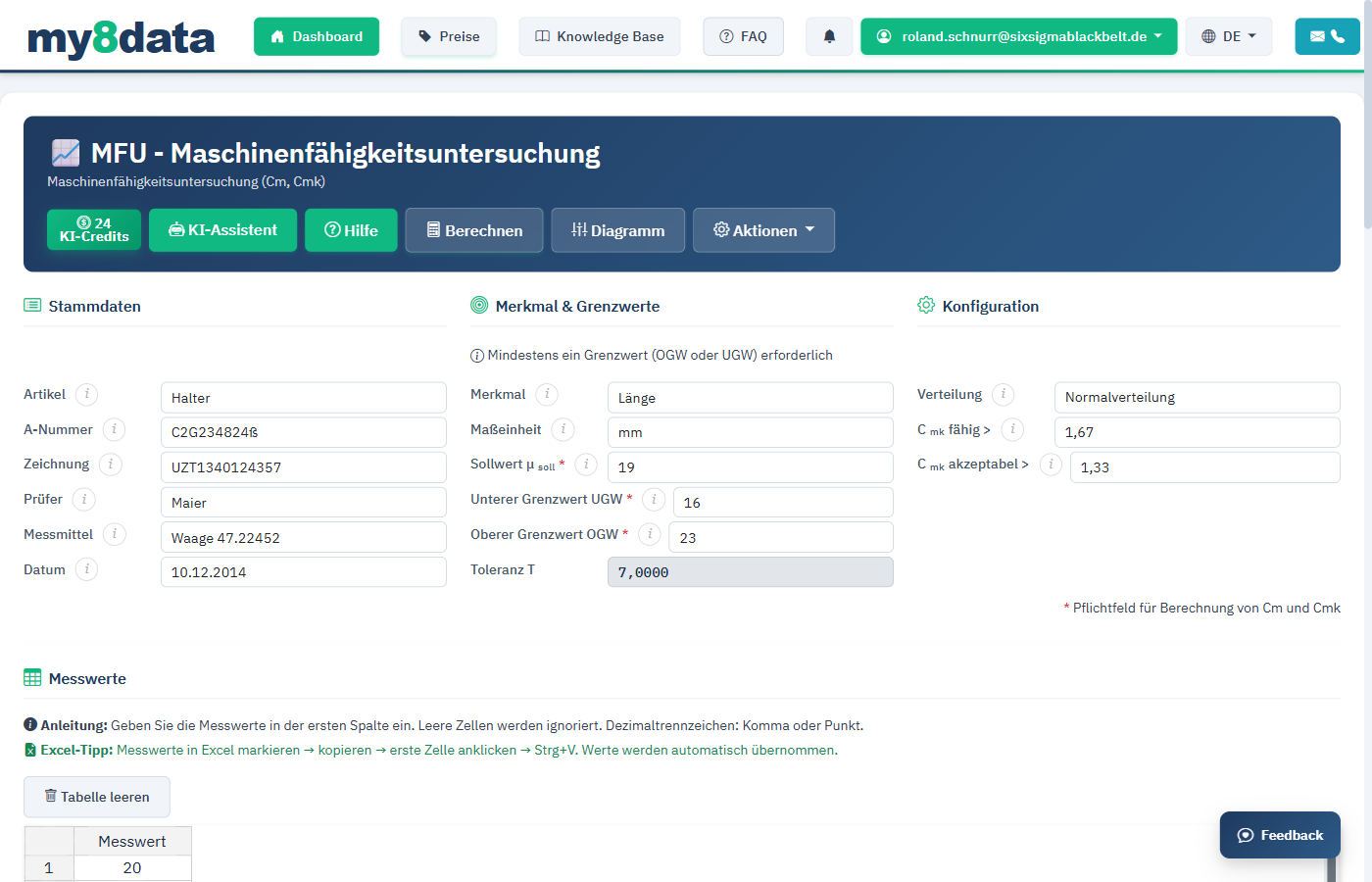This screenshot has width=1372, height=882.
Task: Show info icon for Cmk akzeptabel
Action: tap(1051, 465)
